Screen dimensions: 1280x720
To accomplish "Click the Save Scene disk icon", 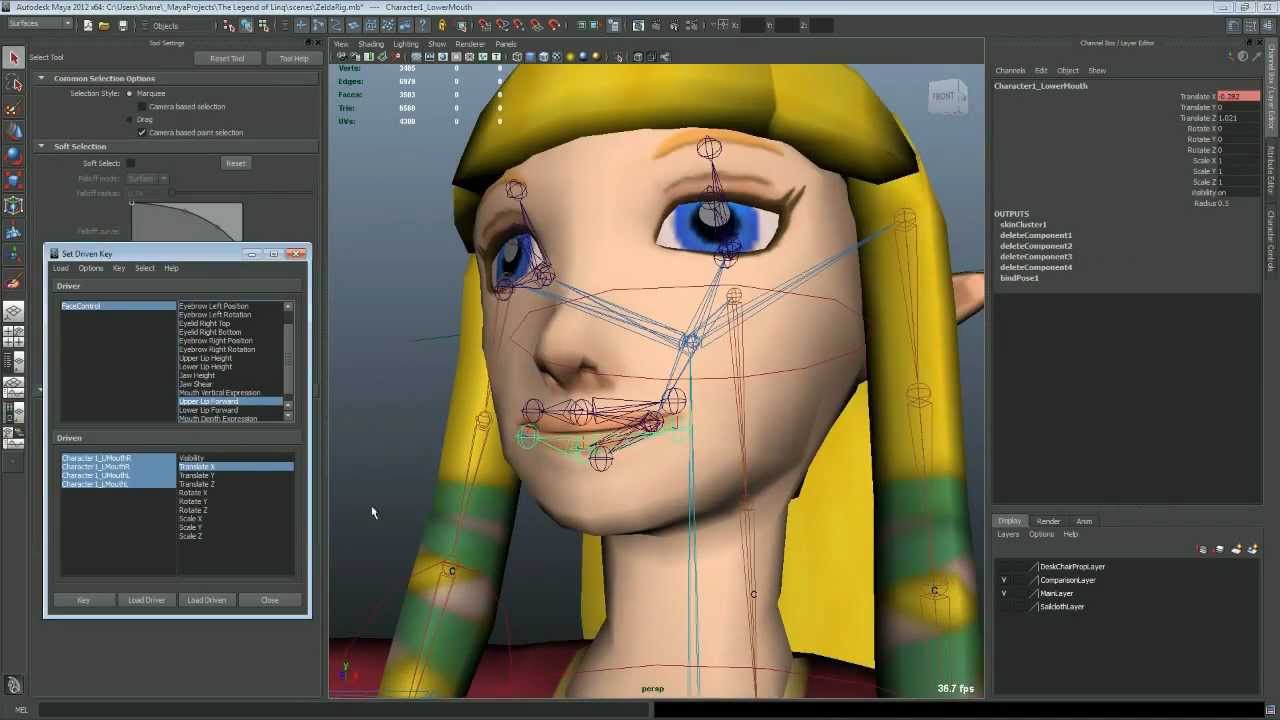I will tap(122, 25).
